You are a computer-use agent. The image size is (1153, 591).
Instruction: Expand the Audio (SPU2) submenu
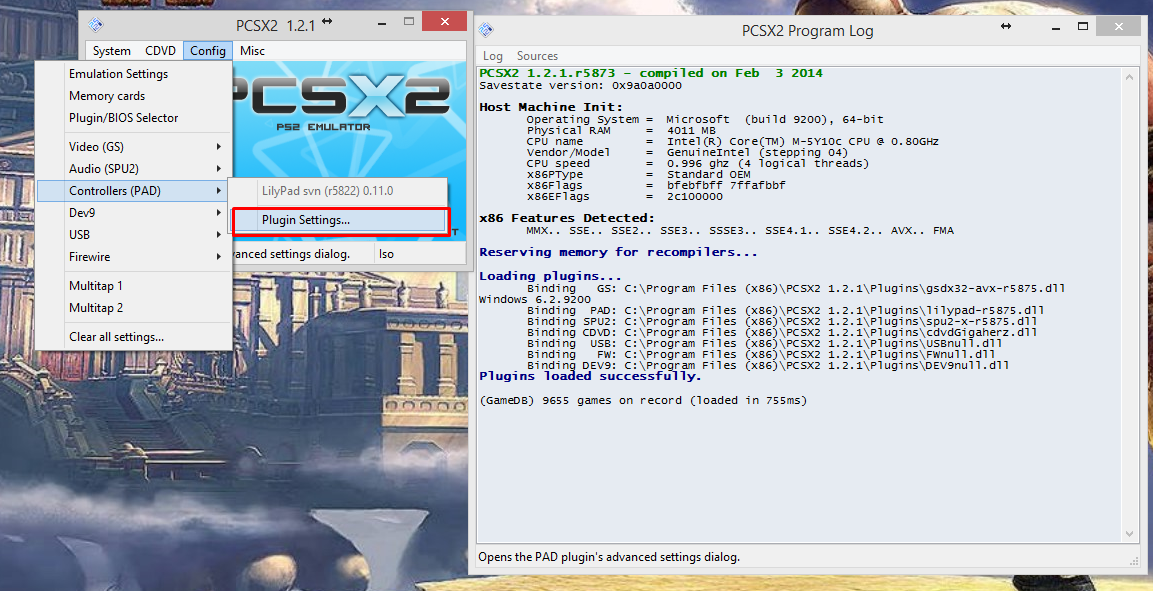[x=134, y=169]
